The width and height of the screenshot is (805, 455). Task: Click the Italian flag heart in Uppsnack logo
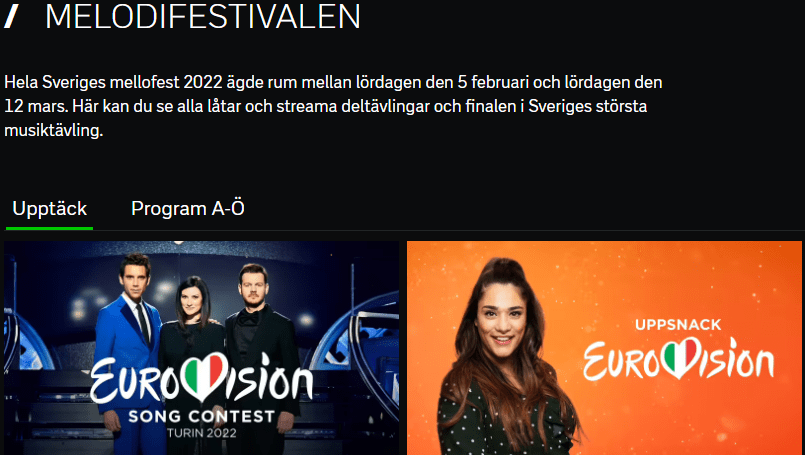click(680, 357)
